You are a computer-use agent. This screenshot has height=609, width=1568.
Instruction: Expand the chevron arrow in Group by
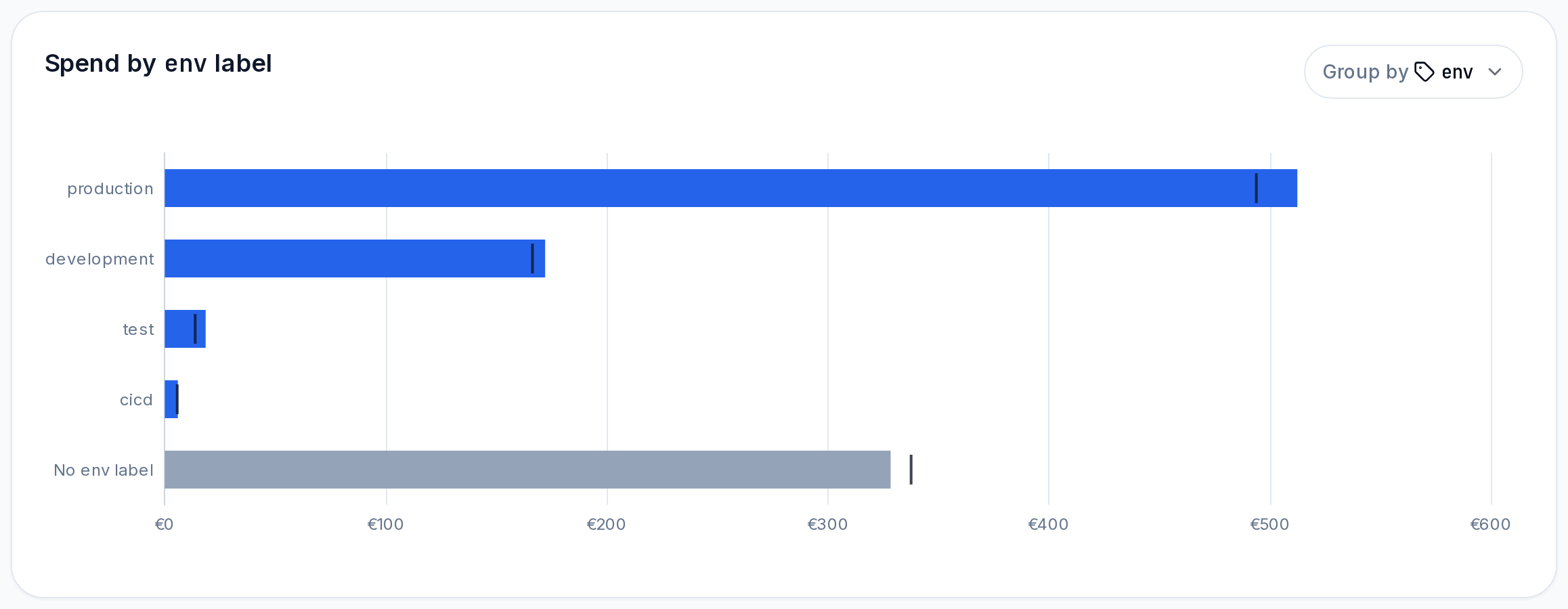(x=1495, y=72)
